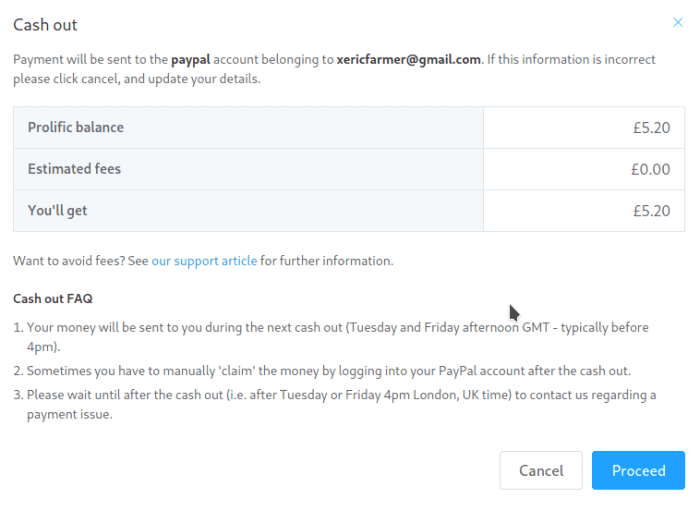Click FAQ item about manually claiming money
This screenshot has width=700, height=511.
(x=328, y=371)
